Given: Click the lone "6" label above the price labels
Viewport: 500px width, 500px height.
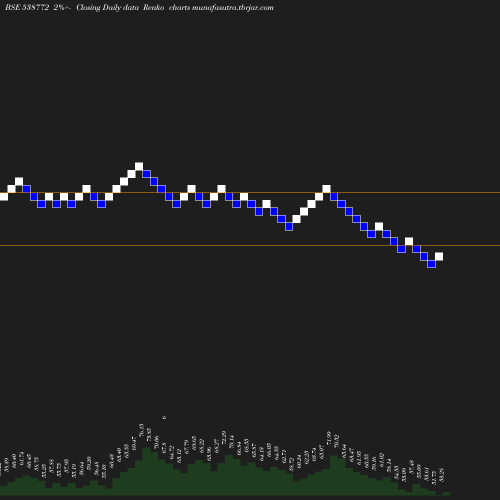Looking at the screenshot, I should [164, 417].
